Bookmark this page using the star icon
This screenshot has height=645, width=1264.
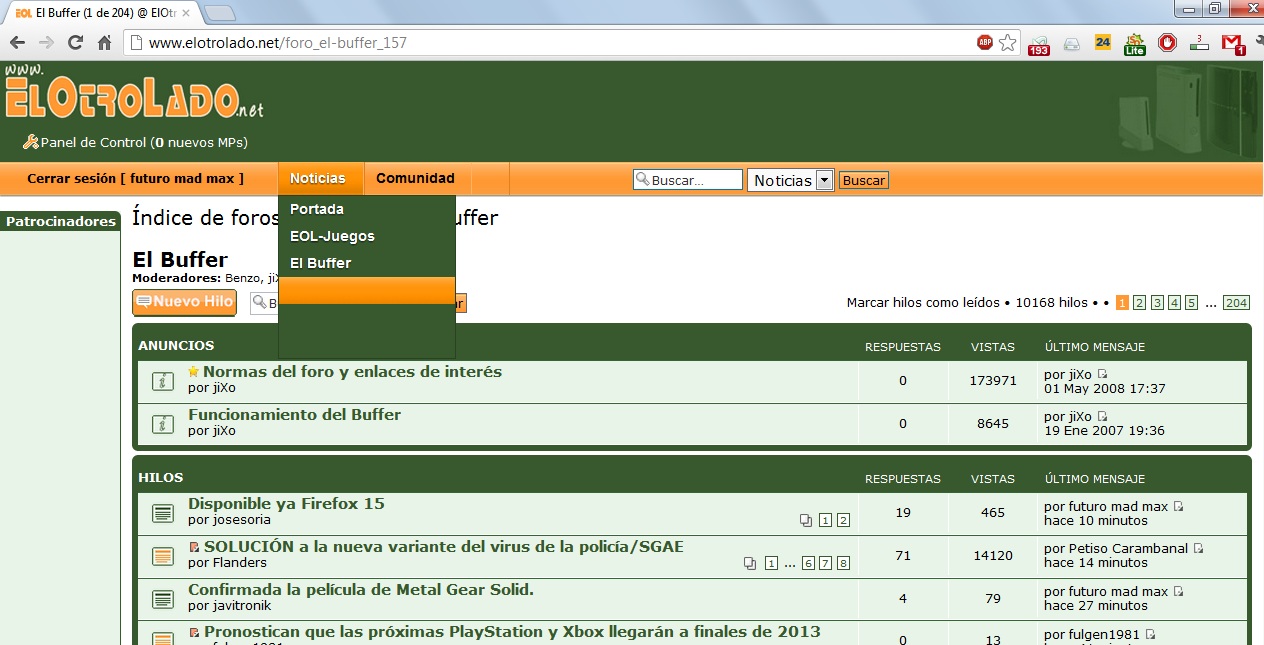[1008, 43]
